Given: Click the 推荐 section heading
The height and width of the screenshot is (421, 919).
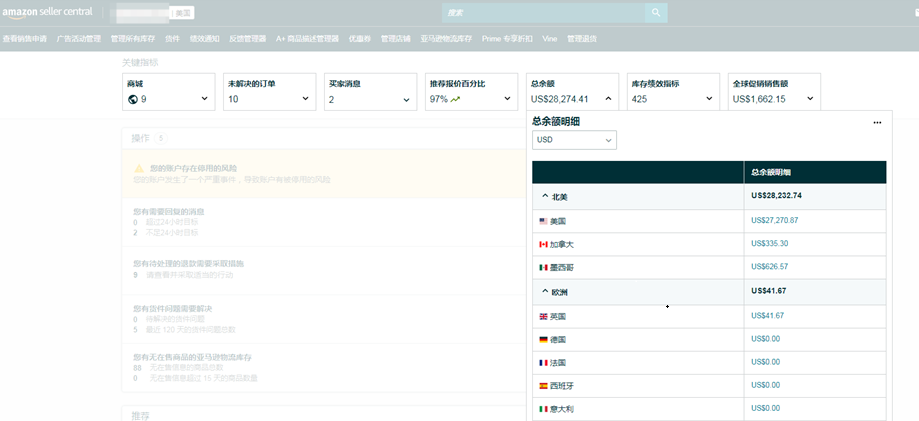Looking at the screenshot, I should coord(141,416).
